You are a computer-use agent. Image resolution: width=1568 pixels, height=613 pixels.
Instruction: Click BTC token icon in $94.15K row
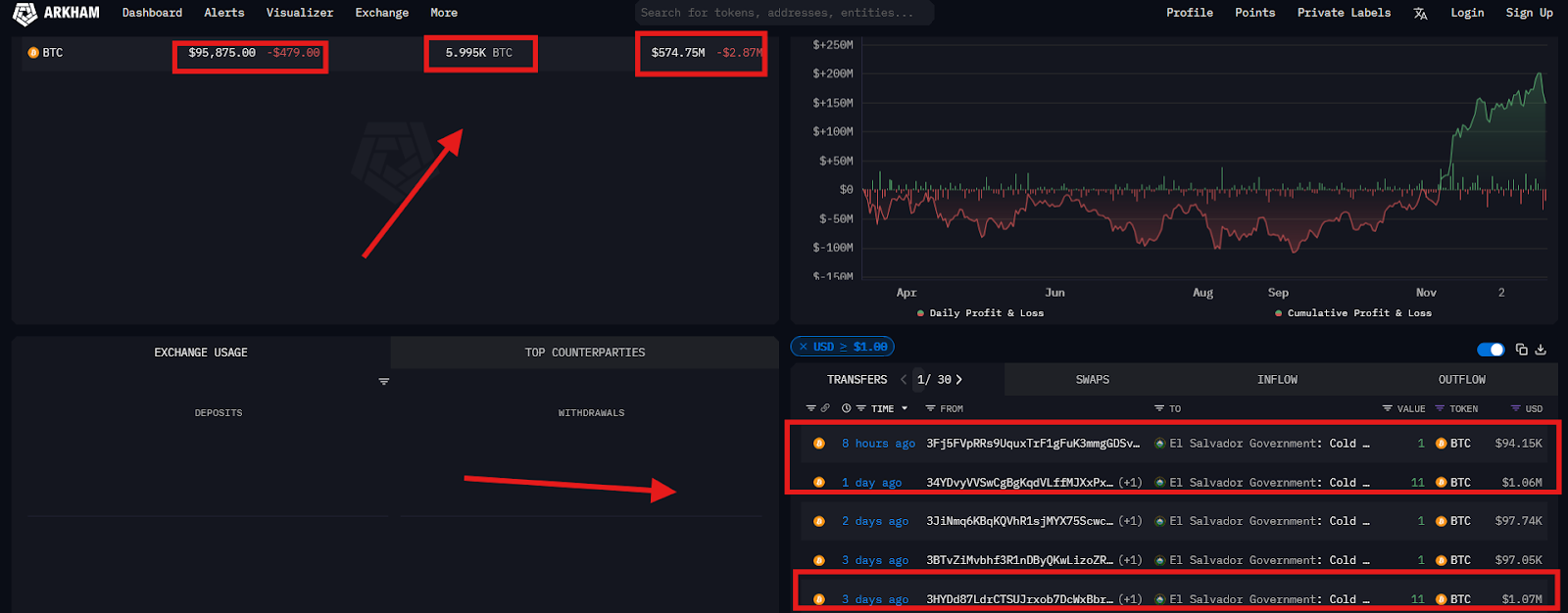click(x=1442, y=444)
